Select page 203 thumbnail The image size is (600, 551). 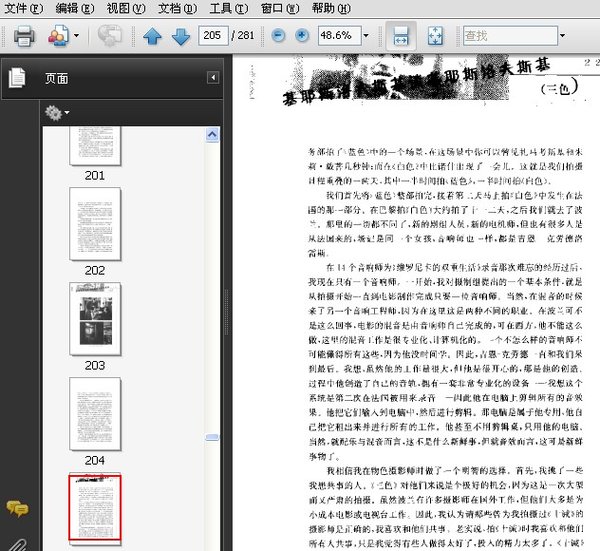95,315
